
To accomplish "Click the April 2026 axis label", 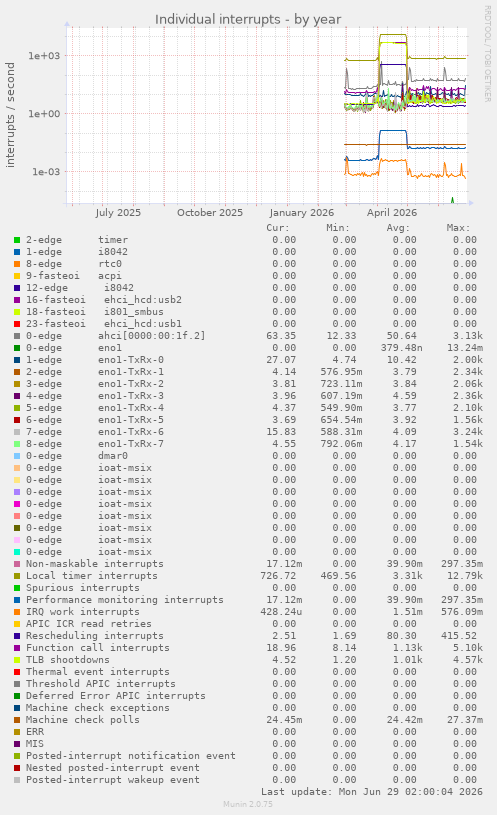I will 392,213.
